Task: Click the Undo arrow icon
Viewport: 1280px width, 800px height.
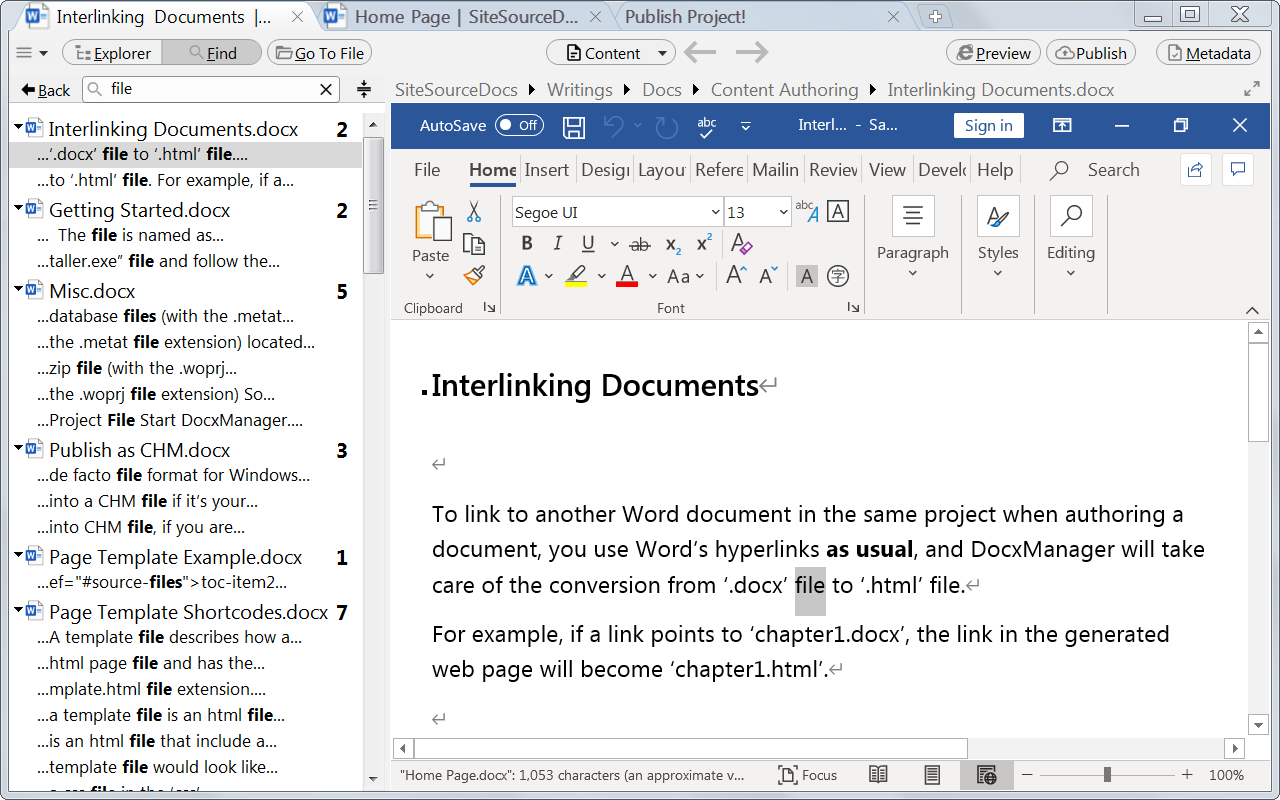Action: coord(613,126)
